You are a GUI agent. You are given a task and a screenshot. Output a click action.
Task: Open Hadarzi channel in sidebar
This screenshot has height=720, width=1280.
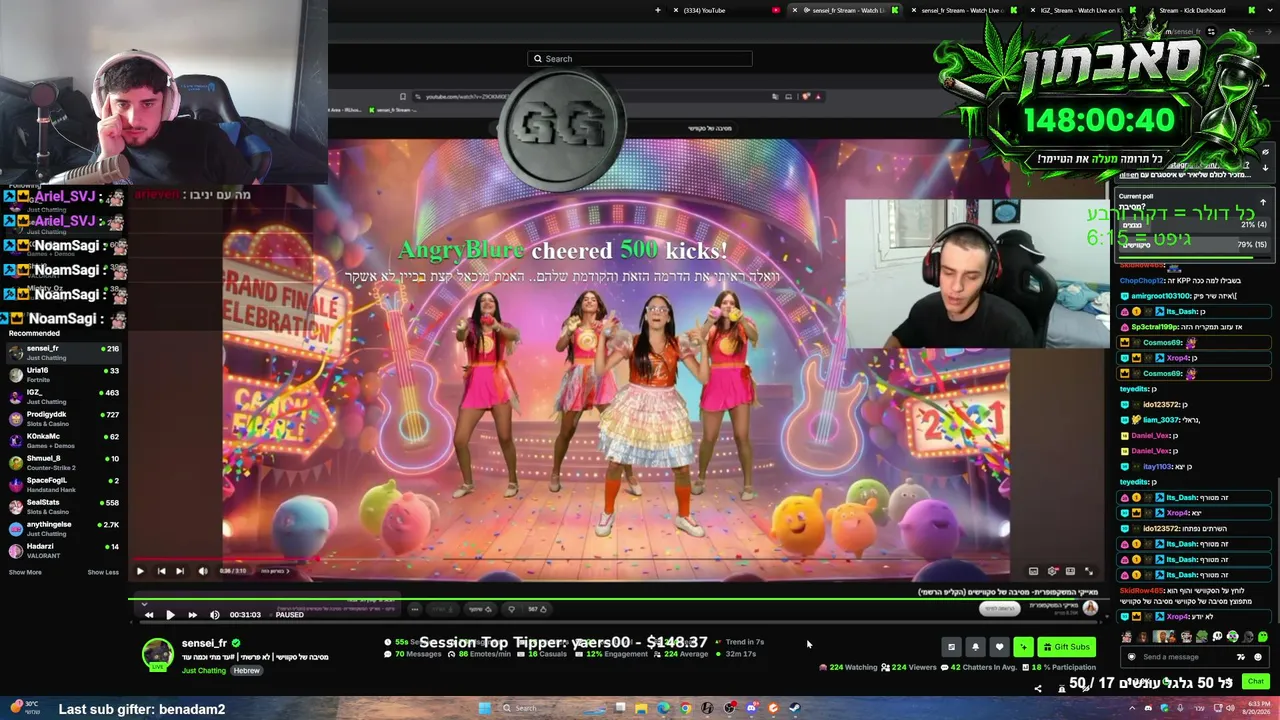click(64, 550)
